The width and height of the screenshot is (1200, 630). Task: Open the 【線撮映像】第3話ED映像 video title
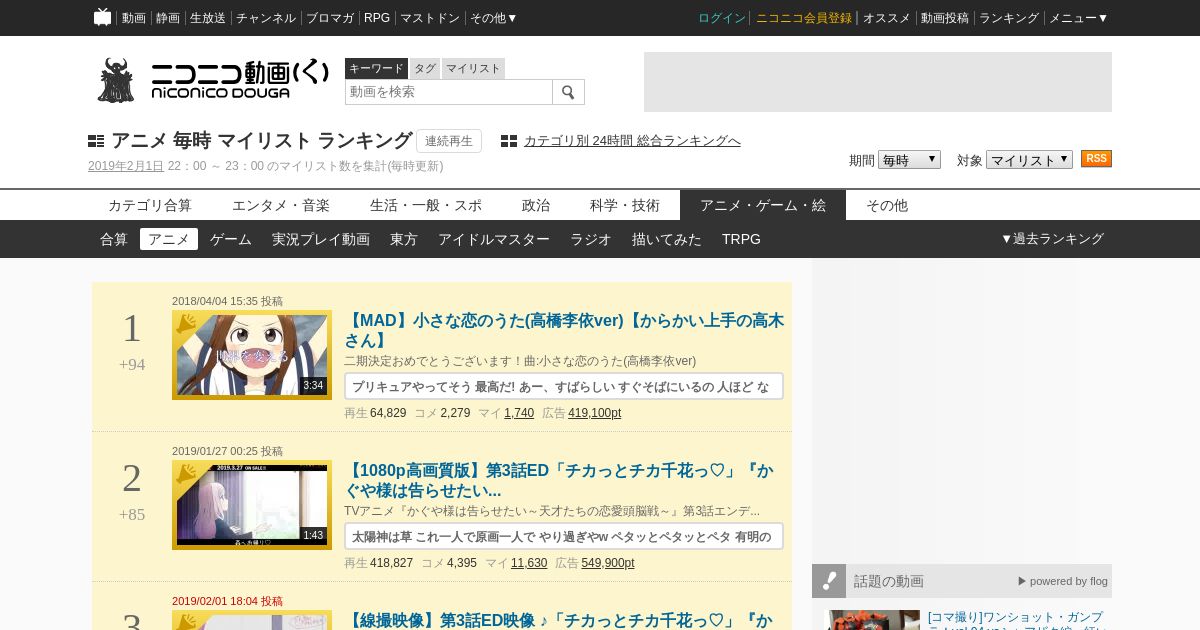[559, 621]
